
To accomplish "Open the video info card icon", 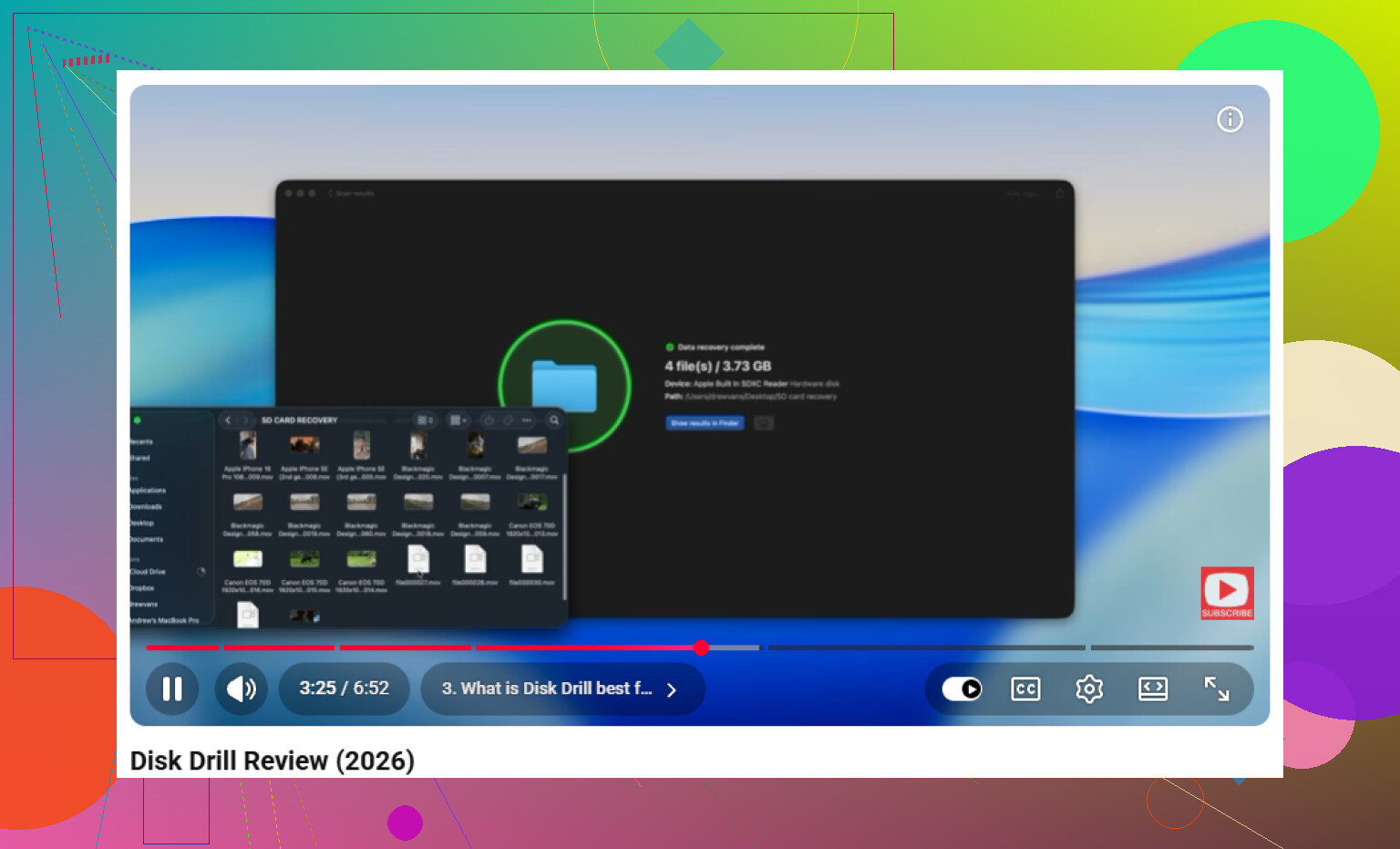I will [x=1230, y=119].
